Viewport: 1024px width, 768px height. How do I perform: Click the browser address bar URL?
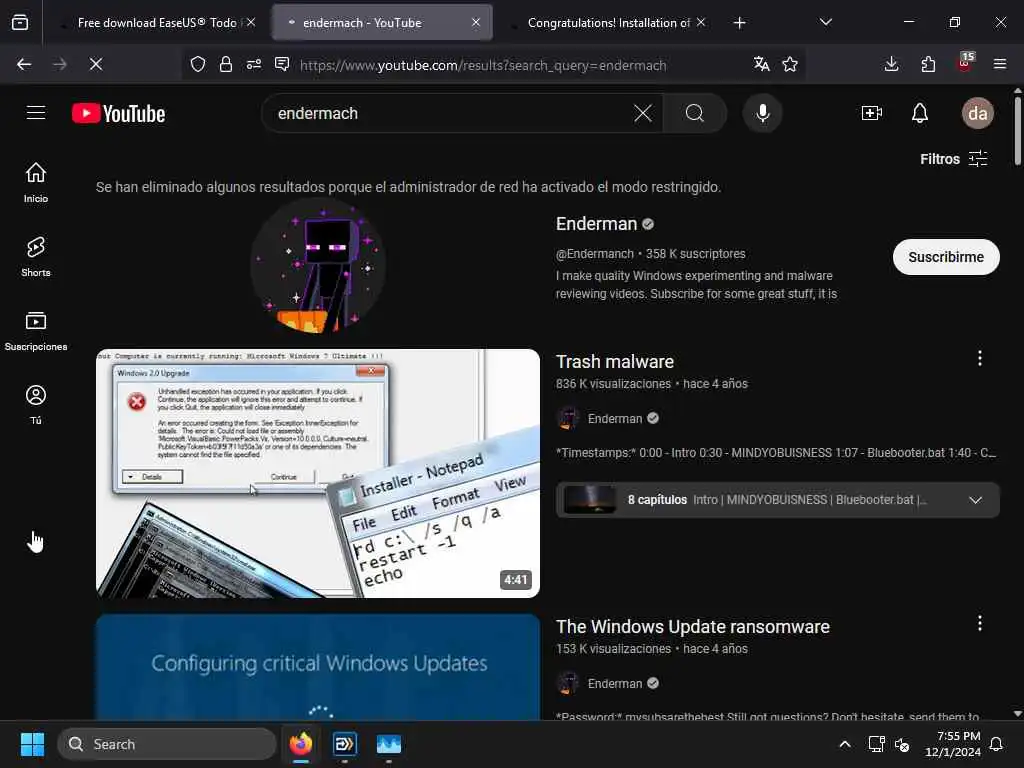[x=483, y=65]
